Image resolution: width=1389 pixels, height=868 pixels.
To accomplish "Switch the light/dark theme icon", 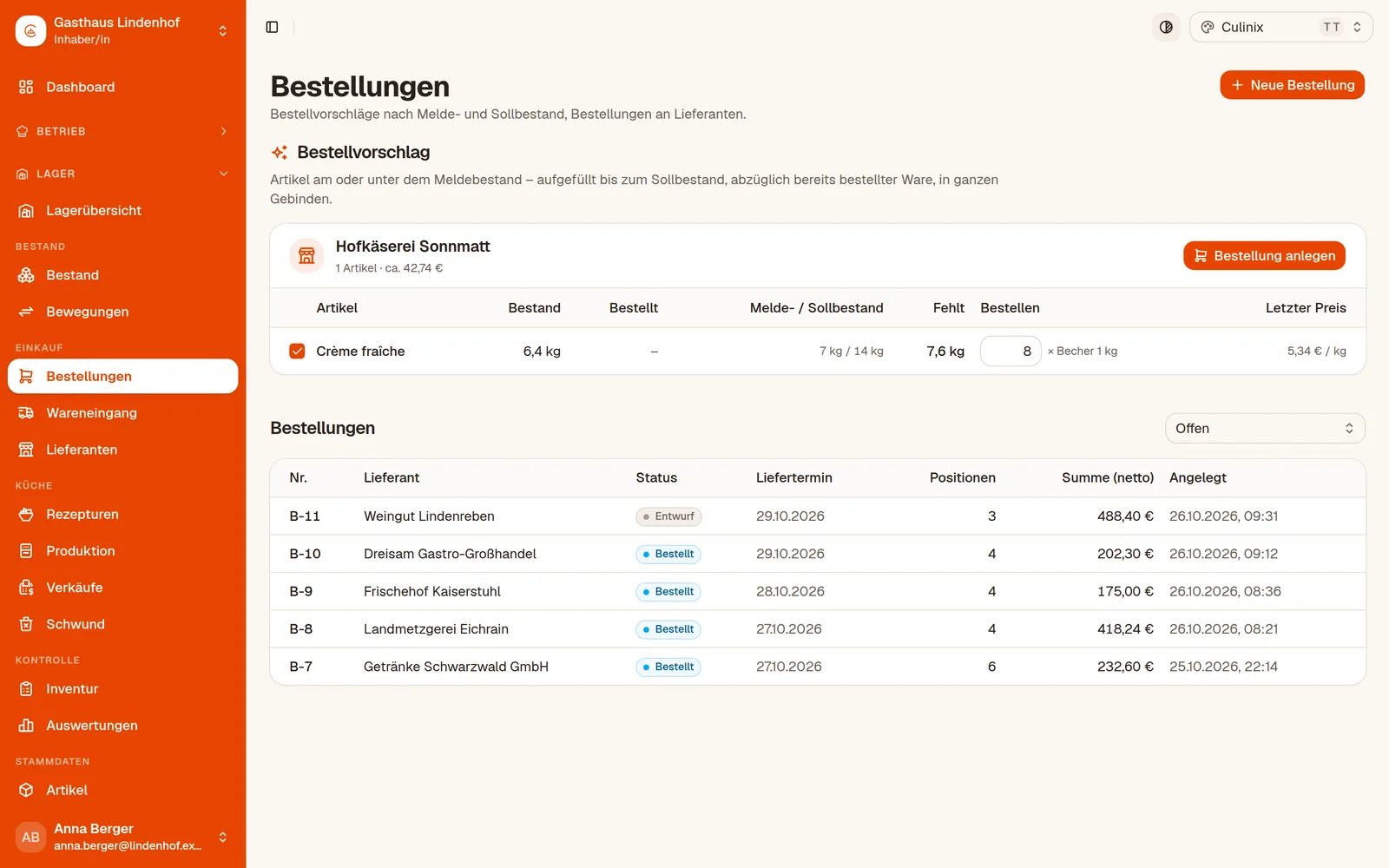I will [1166, 27].
